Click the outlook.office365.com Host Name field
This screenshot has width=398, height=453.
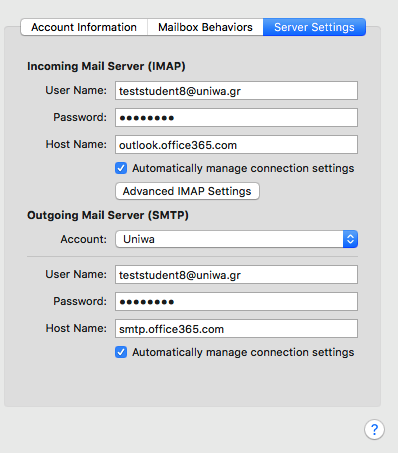236,145
